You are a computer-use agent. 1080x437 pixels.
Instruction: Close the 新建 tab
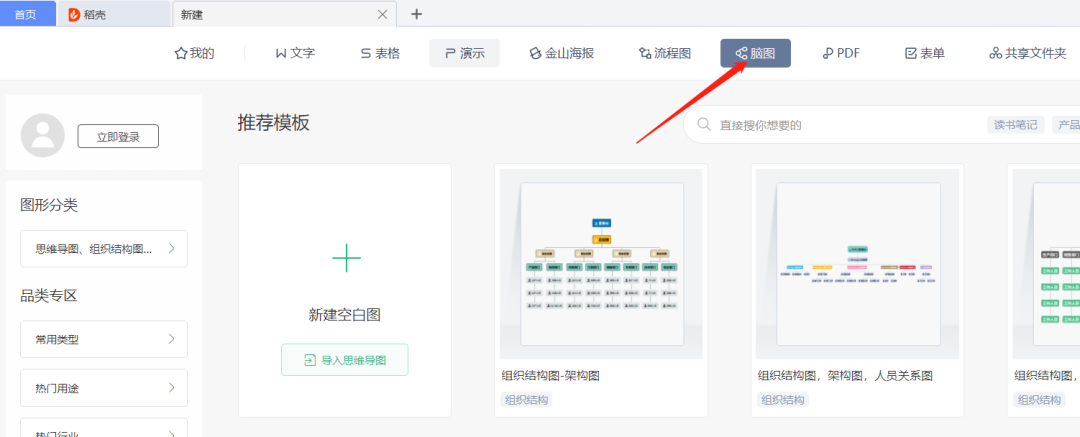[383, 14]
